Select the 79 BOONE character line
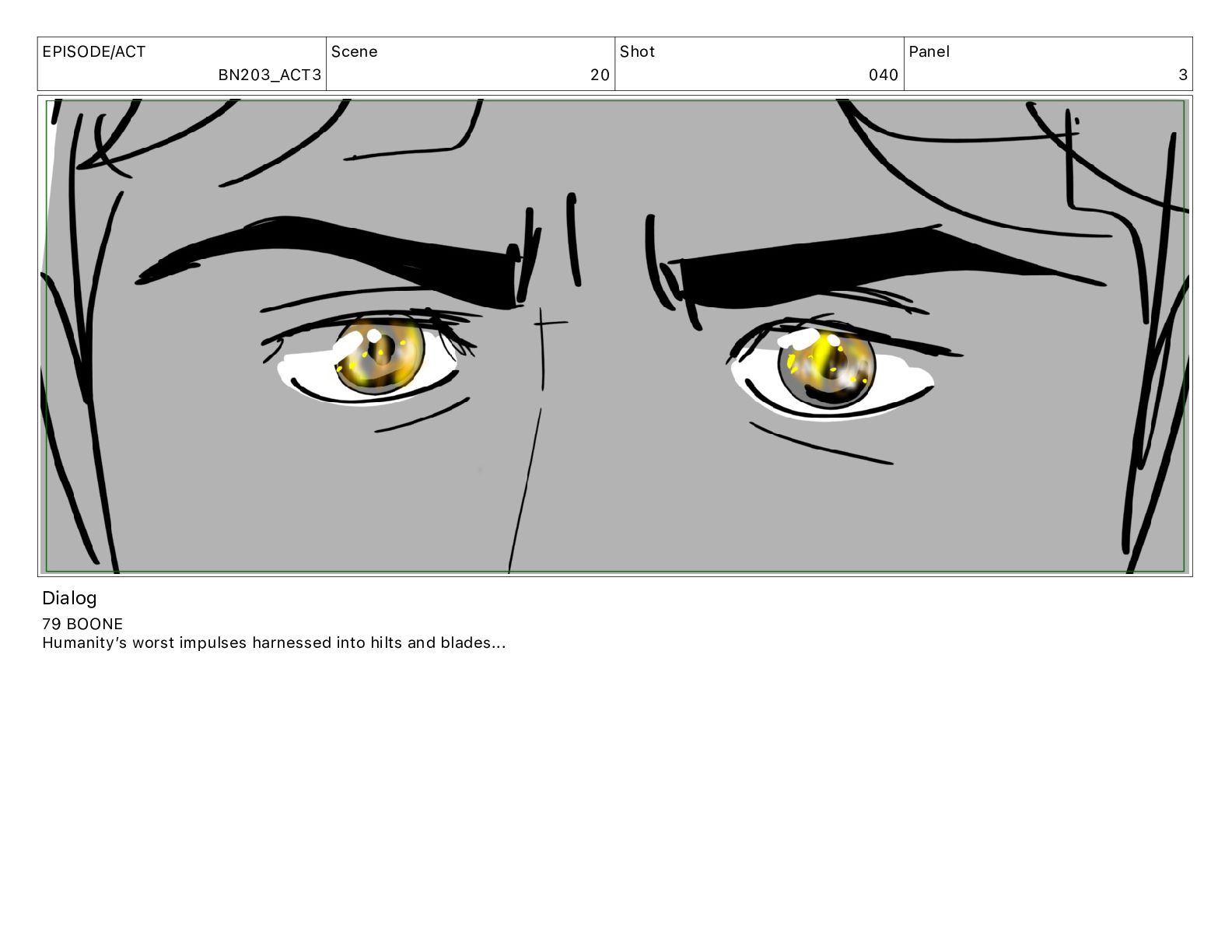 (x=82, y=624)
